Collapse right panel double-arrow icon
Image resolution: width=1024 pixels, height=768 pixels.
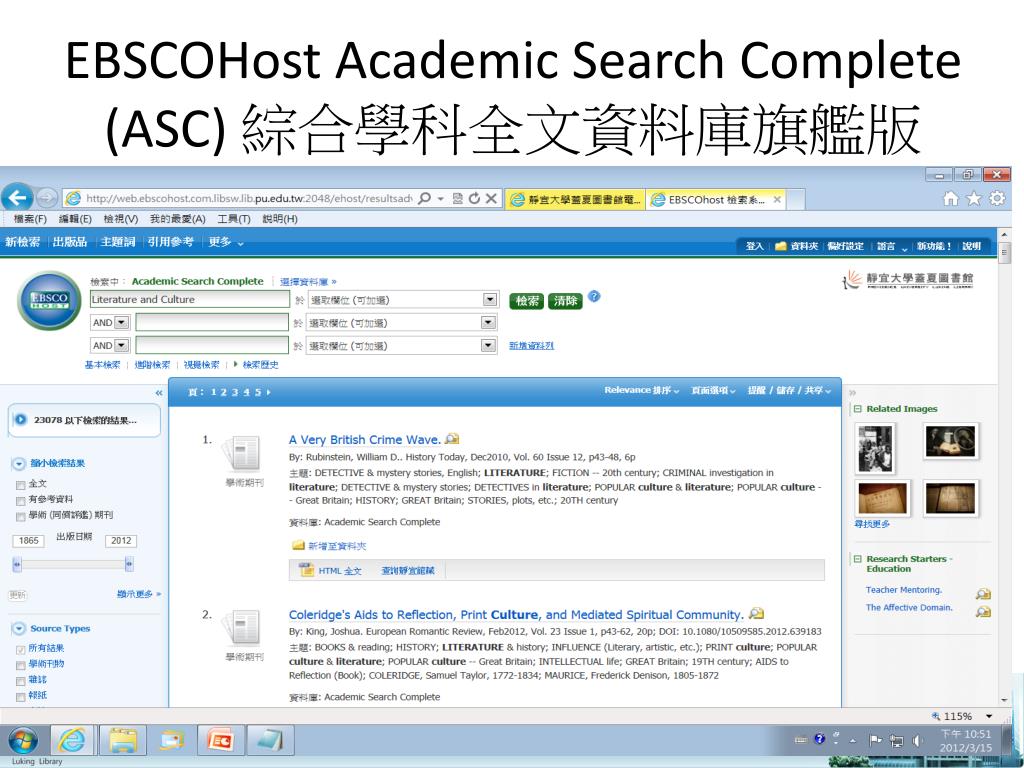click(852, 392)
